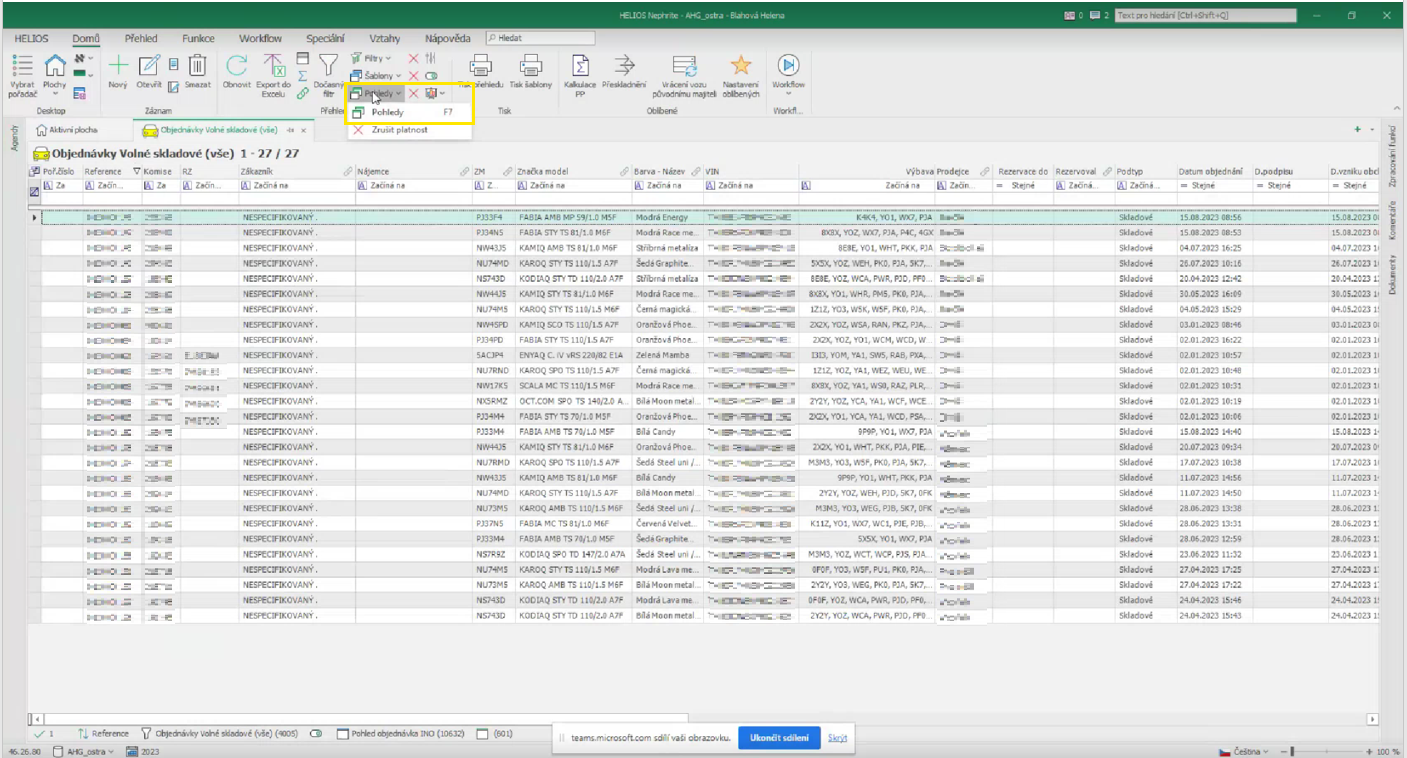Click Nastavení oblíbených star icon
Screen dimensions: 1407x758
point(740,66)
